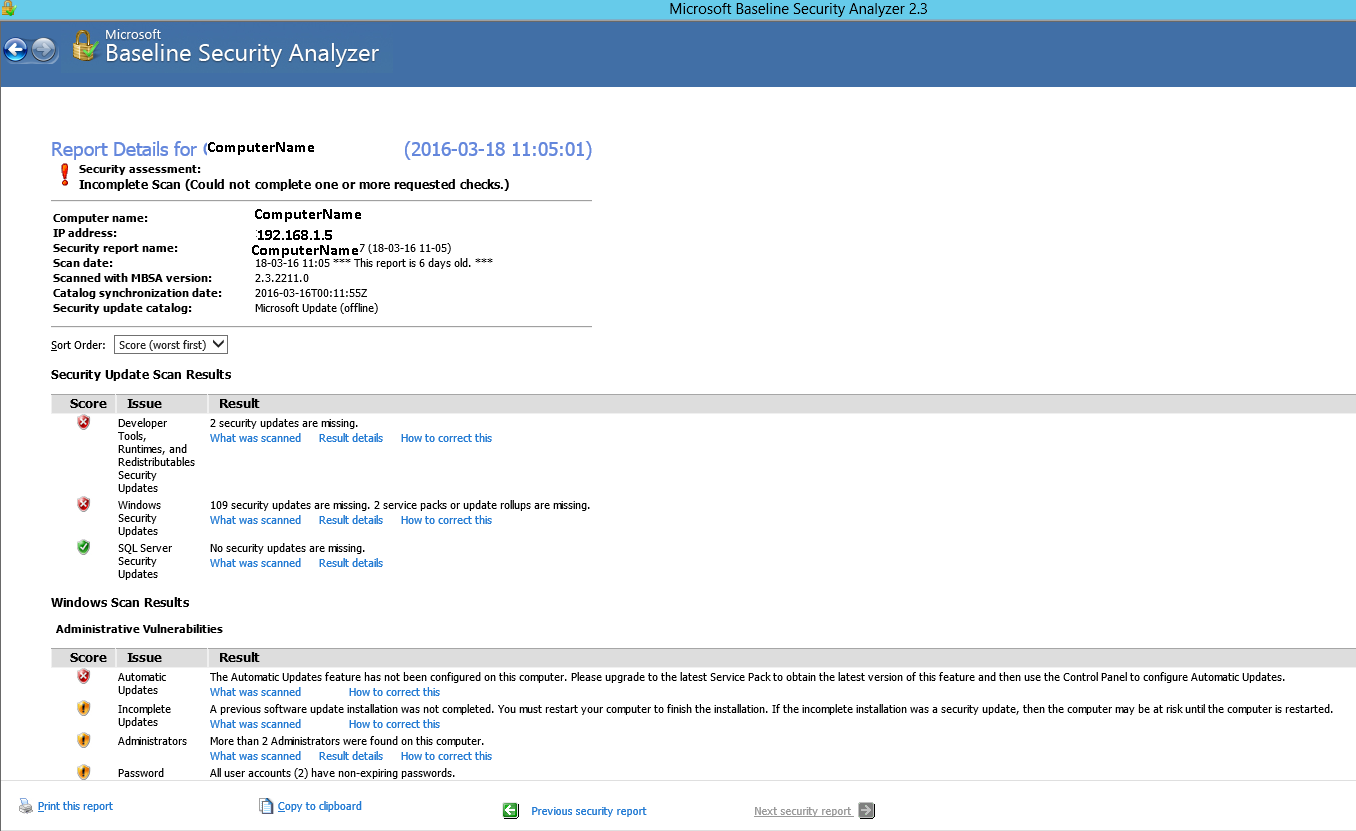The height and width of the screenshot is (831, 1356).
Task: Click the back navigation arrow
Action: coord(16,49)
